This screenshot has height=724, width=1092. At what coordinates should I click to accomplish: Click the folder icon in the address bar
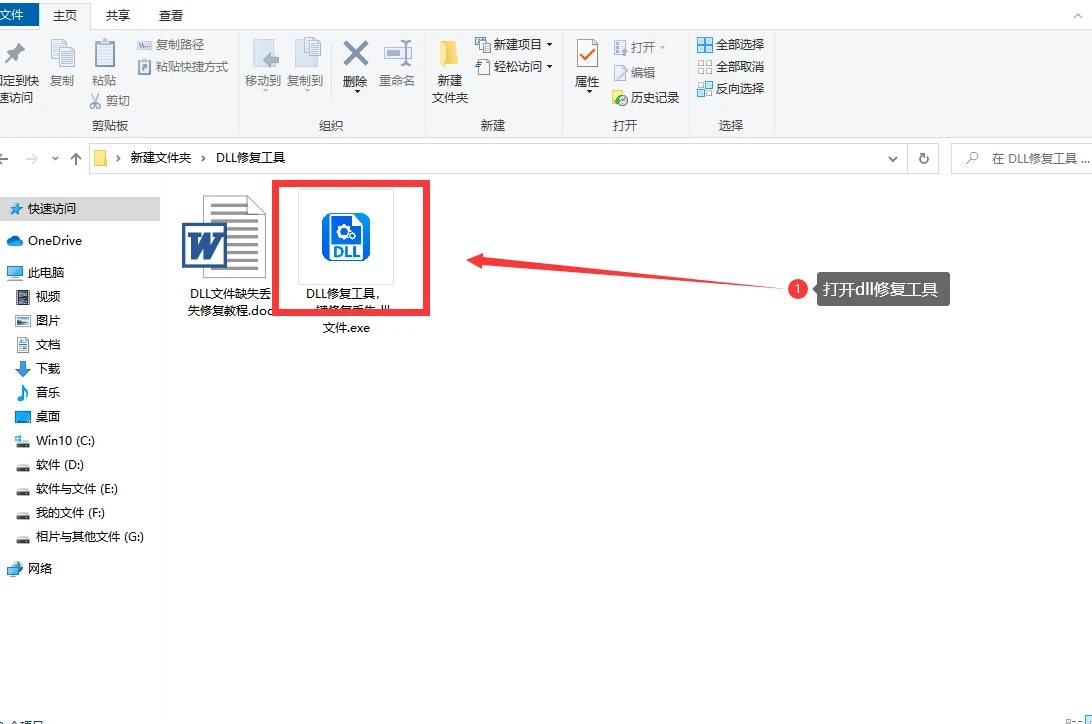click(100, 159)
